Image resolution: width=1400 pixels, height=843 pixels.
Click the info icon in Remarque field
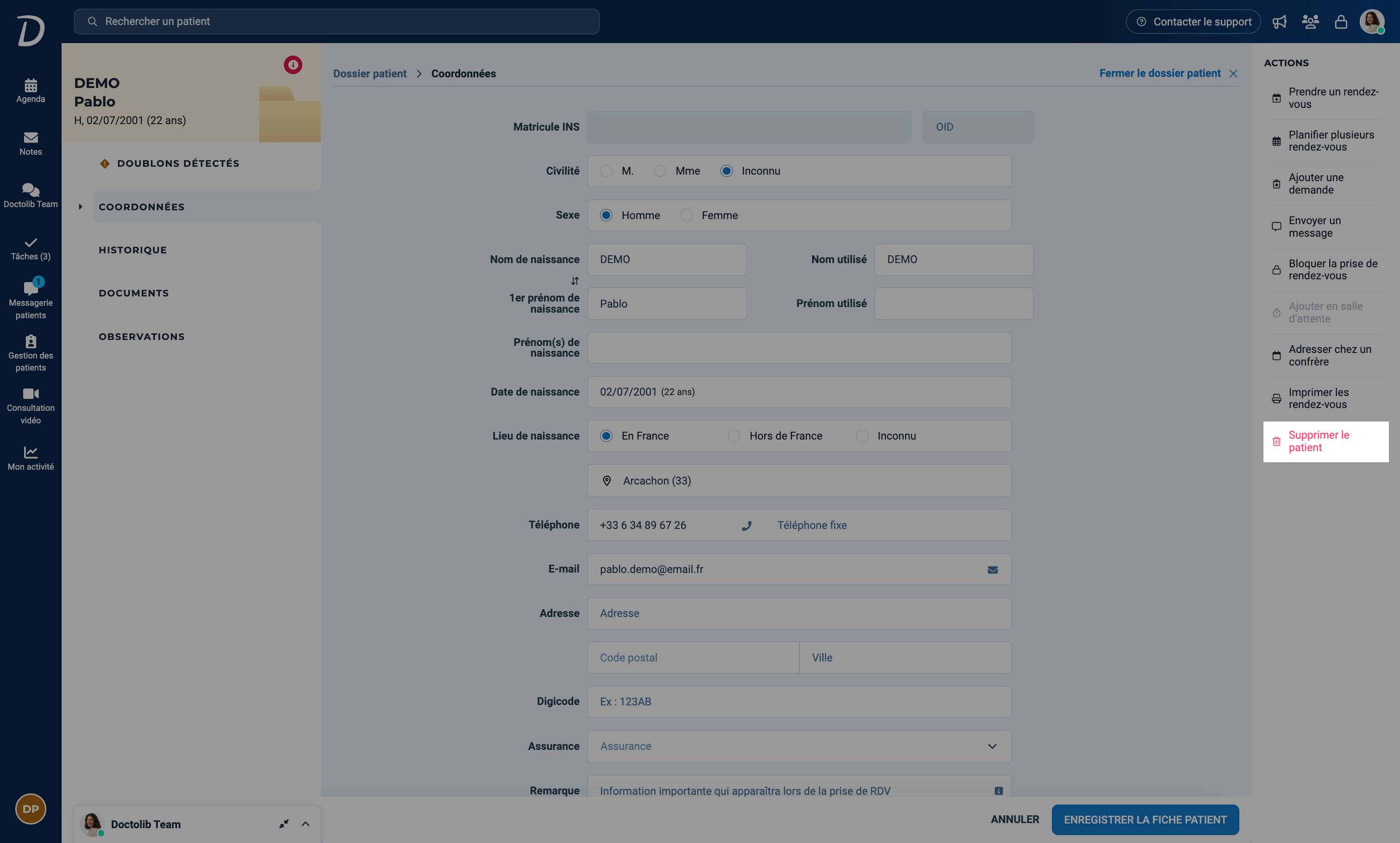(x=999, y=791)
